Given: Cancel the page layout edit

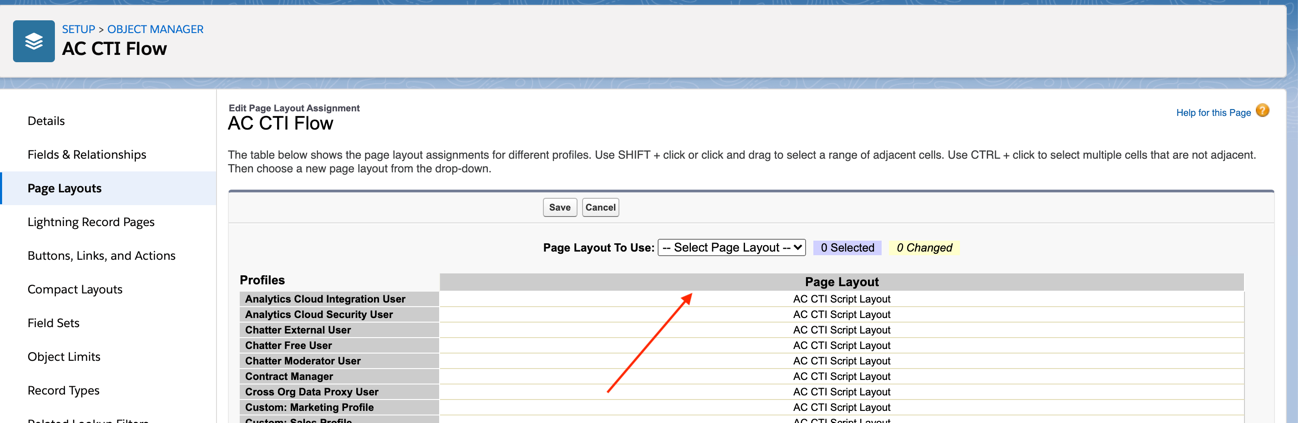Looking at the screenshot, I should [x=601, y=208].
